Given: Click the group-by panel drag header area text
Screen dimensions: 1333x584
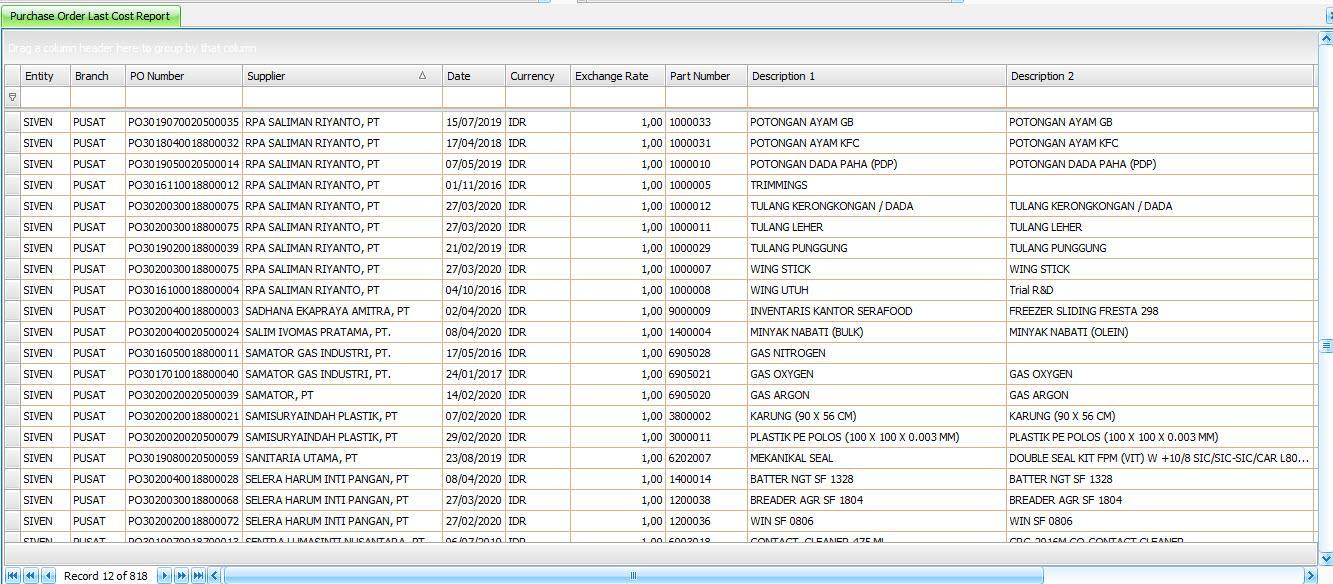Looking at the screenshot, I should tap(132, 48).
